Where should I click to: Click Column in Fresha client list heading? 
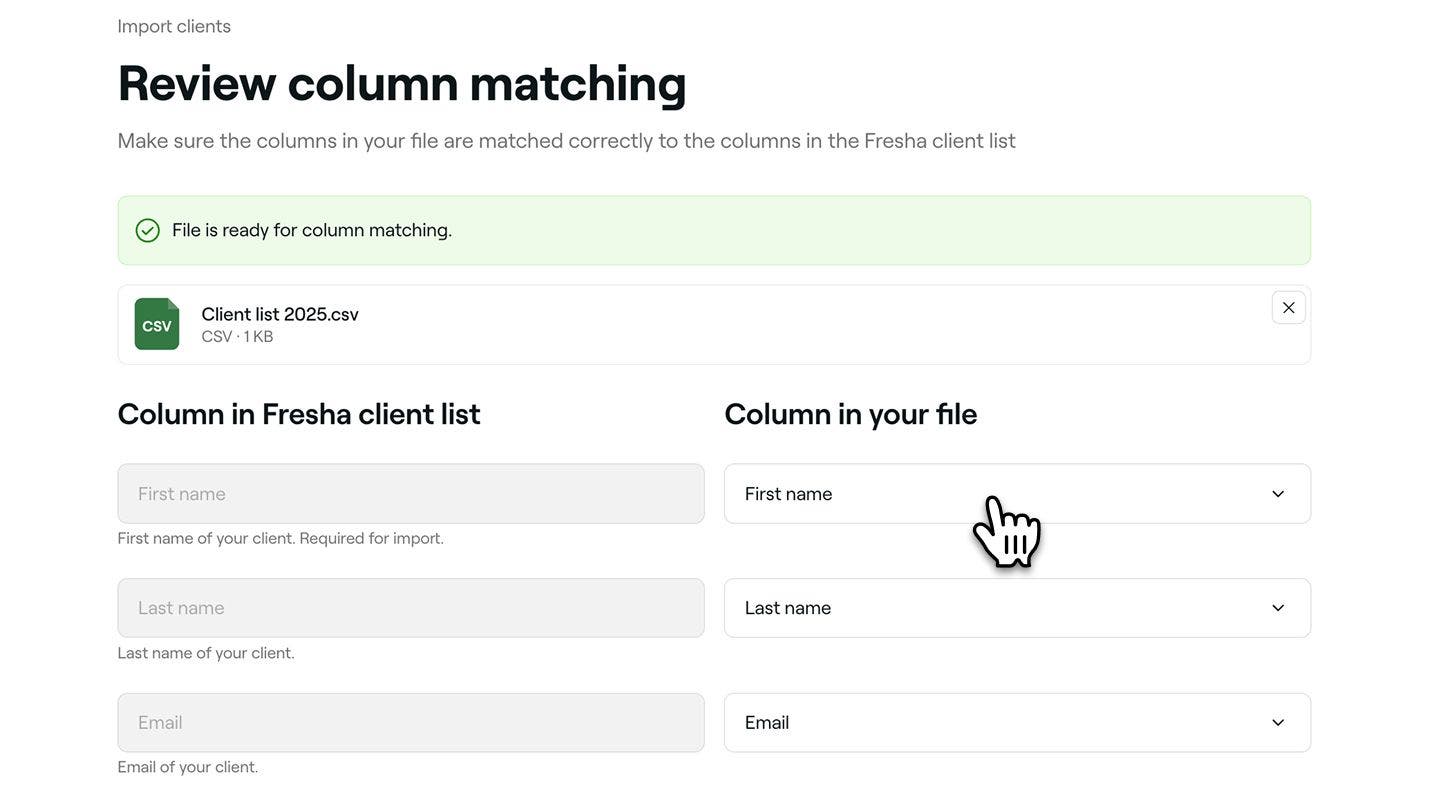[299, 414]
